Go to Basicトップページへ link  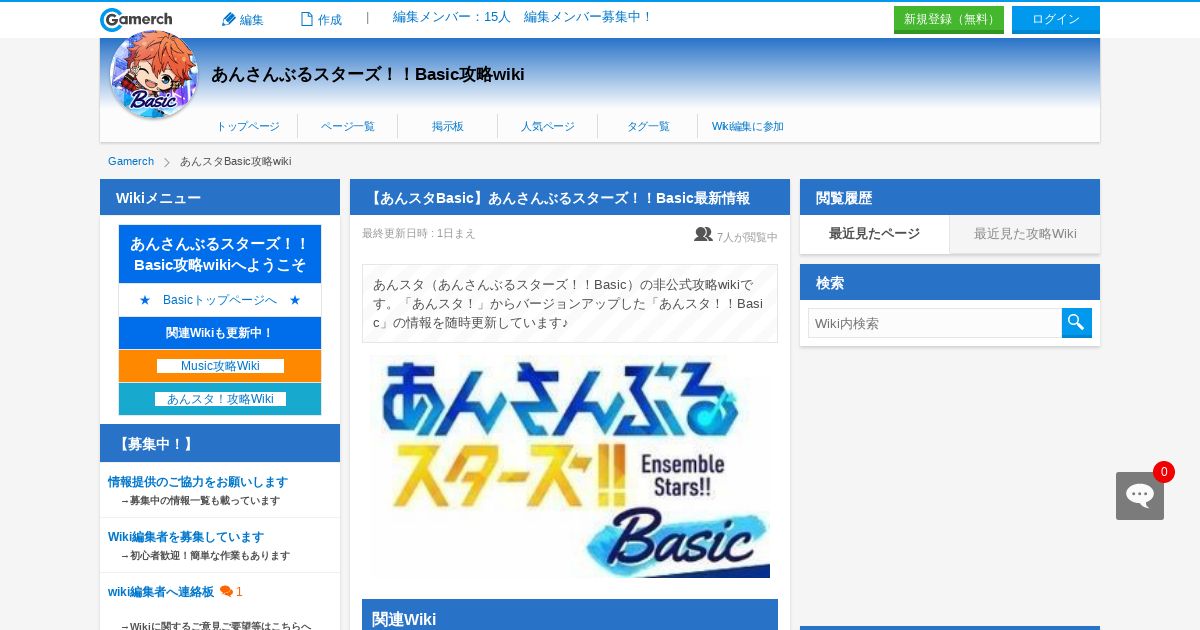click(220, 300)
